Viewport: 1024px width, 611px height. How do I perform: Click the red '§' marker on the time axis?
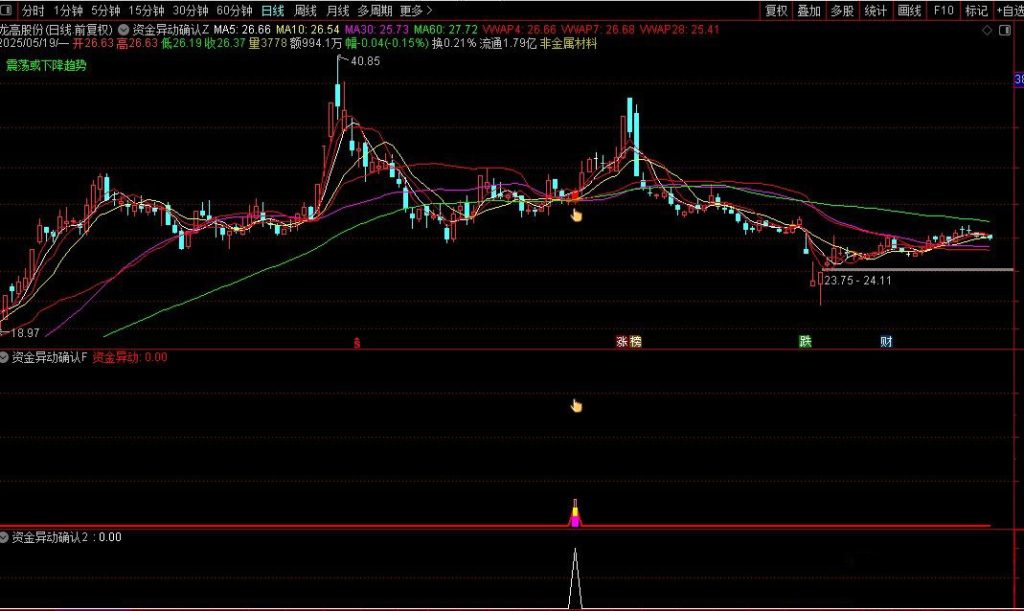point(357,343)
